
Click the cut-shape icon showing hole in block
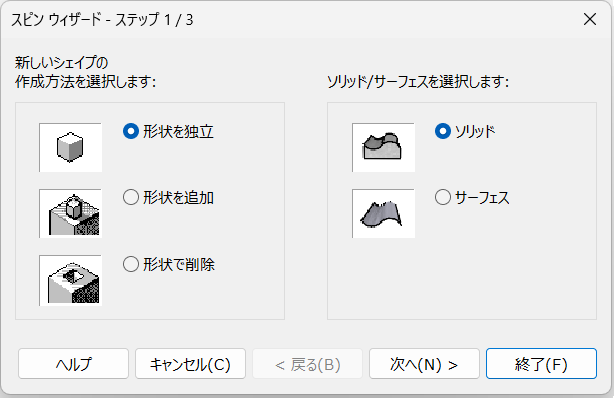[x=70, y=280]
